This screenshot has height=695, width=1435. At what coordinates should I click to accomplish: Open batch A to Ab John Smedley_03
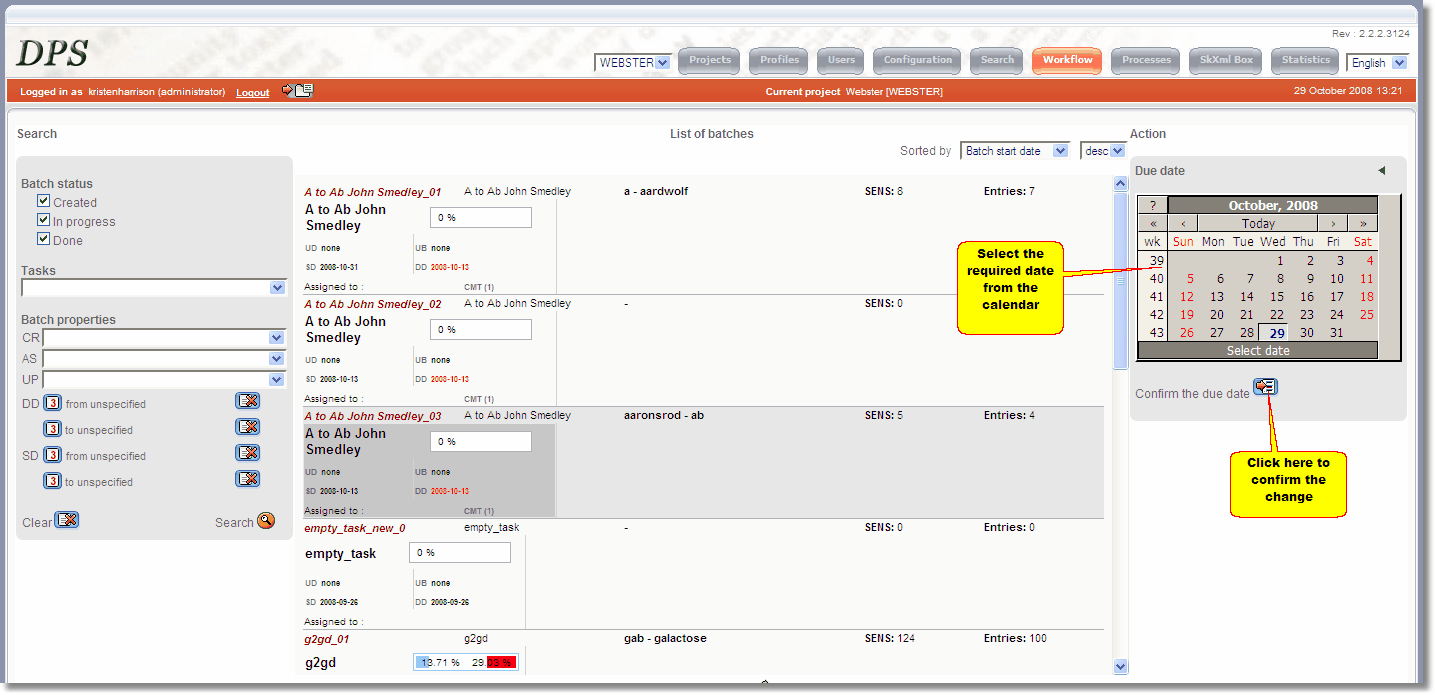click(x=373, y=416)
